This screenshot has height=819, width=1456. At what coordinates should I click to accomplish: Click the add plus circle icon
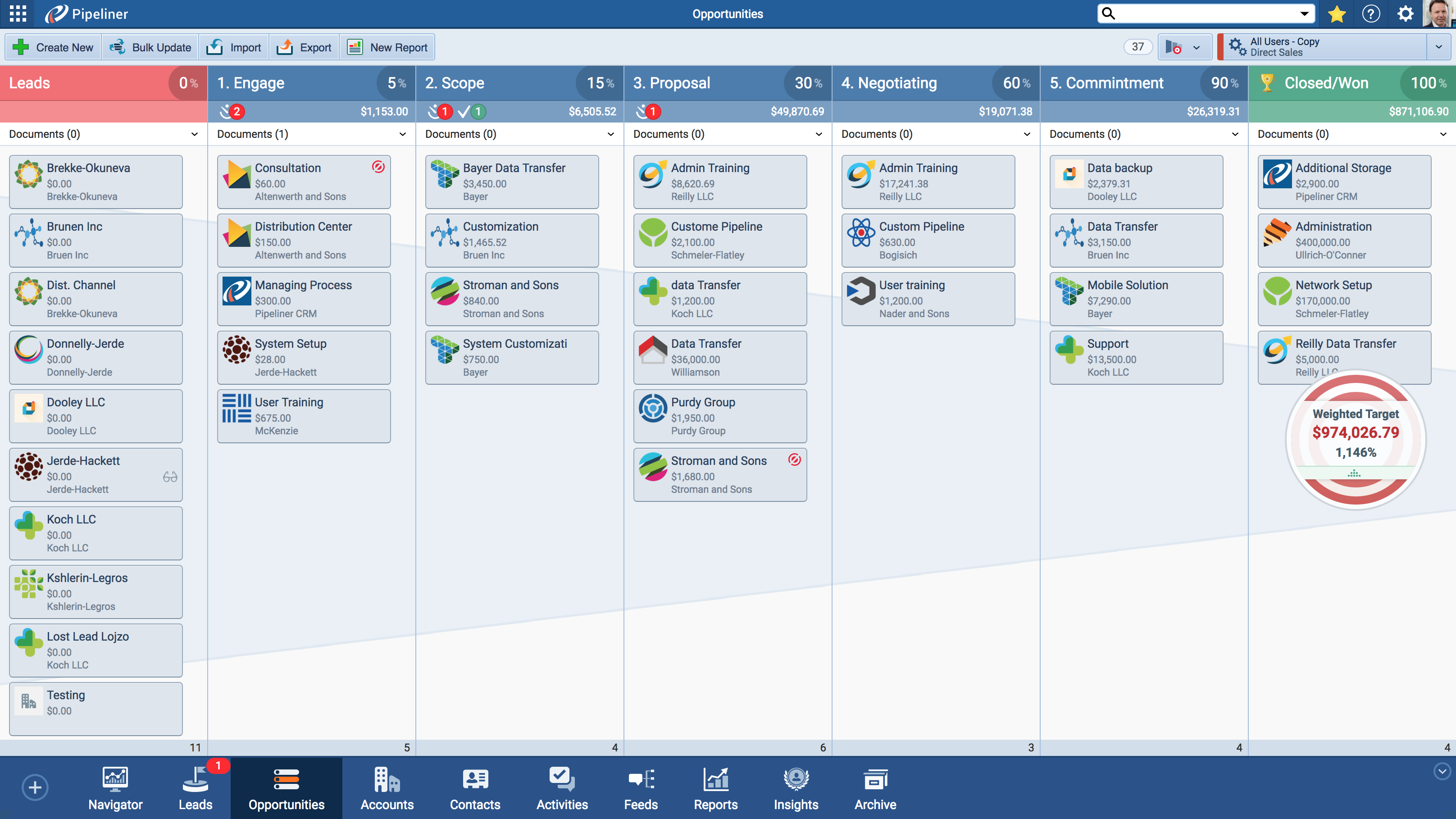(x=35, y=787)
